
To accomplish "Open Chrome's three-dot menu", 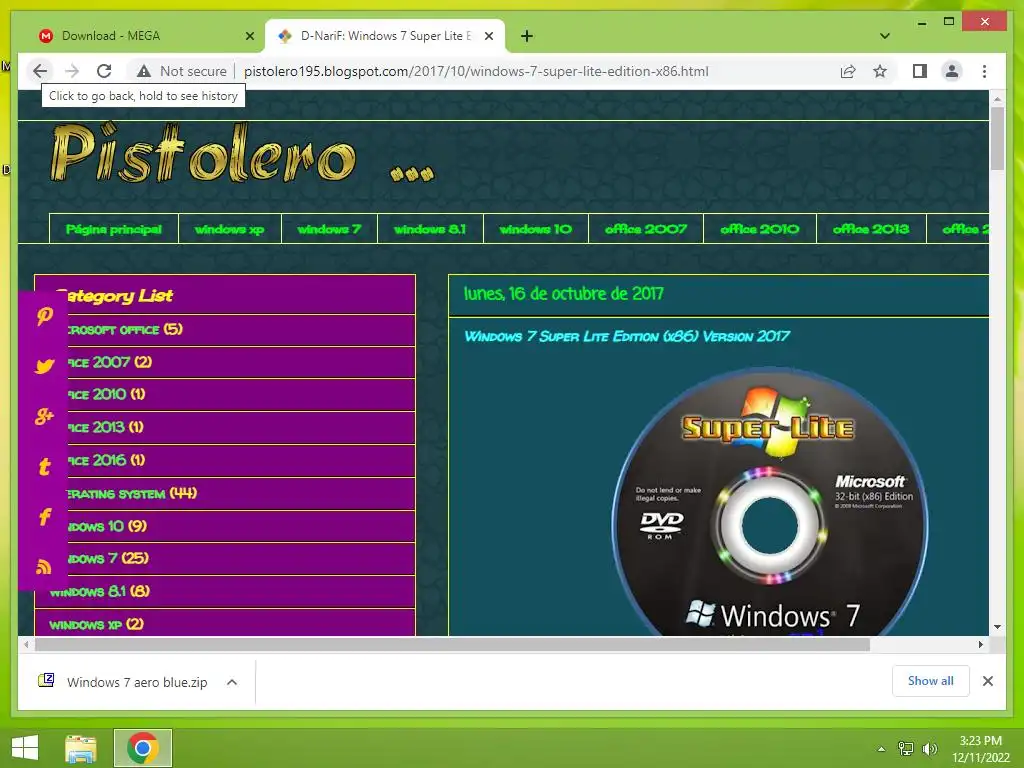I will click(x=984, y=71).
